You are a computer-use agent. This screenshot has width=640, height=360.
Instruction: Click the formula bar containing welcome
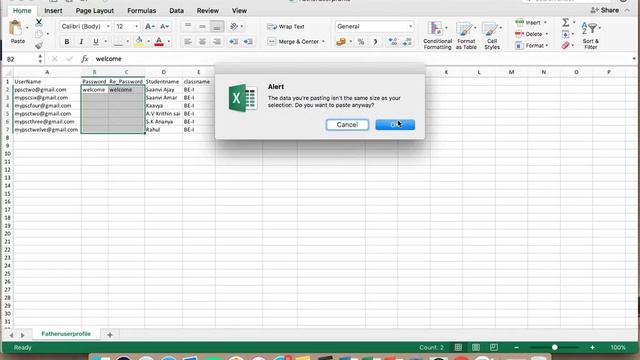(363, 59)
